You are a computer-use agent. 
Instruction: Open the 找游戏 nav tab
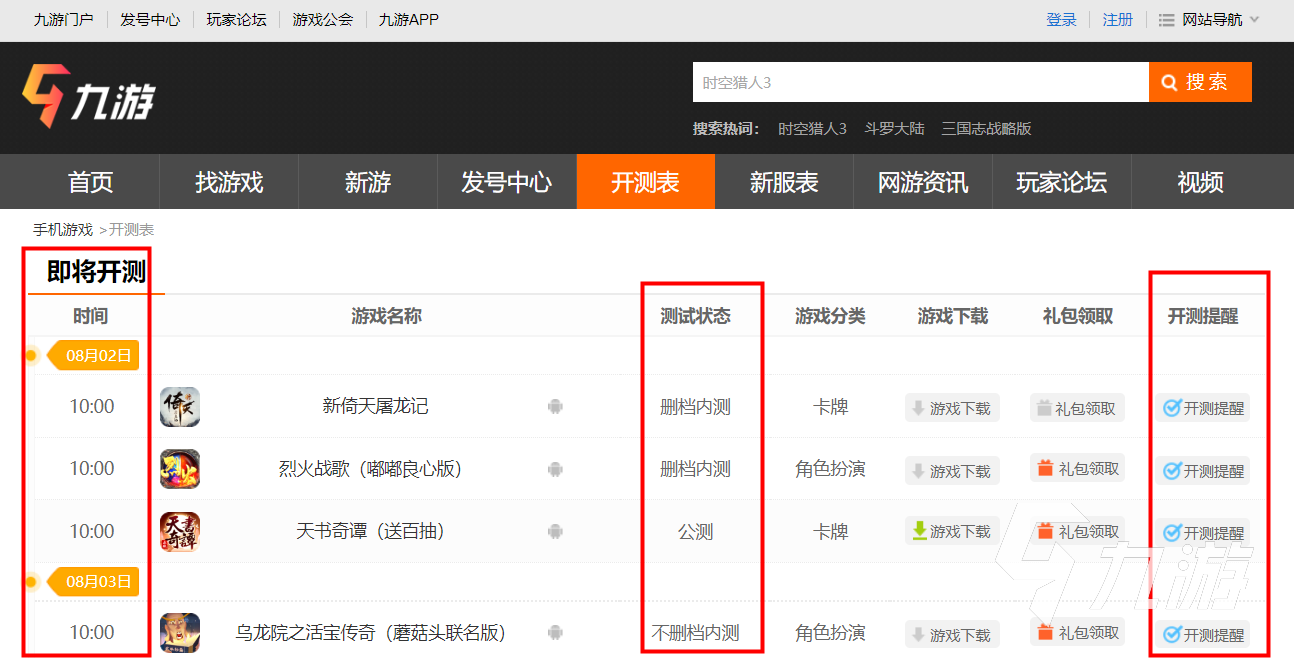coord(229,182)
